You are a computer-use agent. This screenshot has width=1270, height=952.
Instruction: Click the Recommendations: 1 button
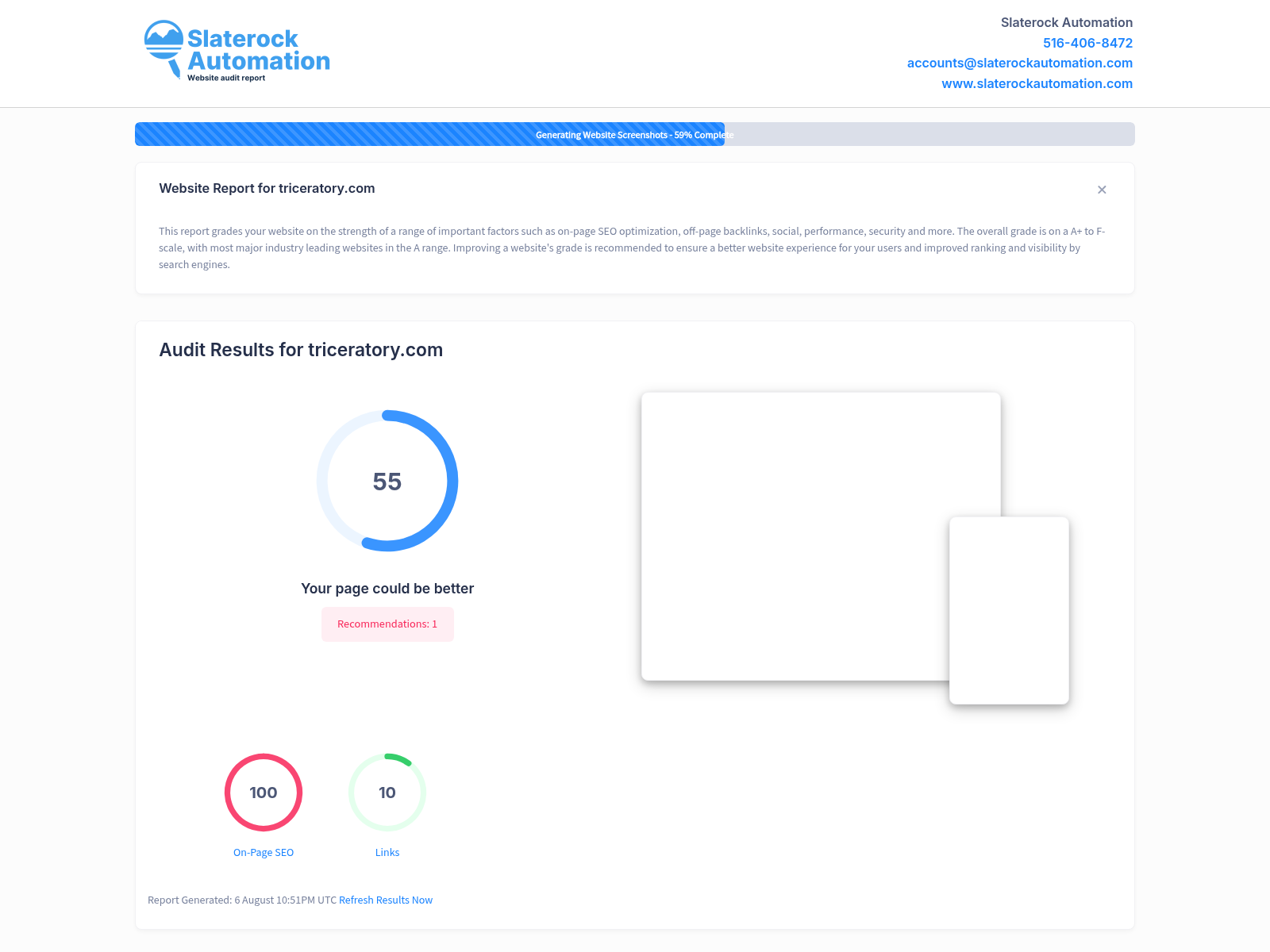[x=387, y=624]
